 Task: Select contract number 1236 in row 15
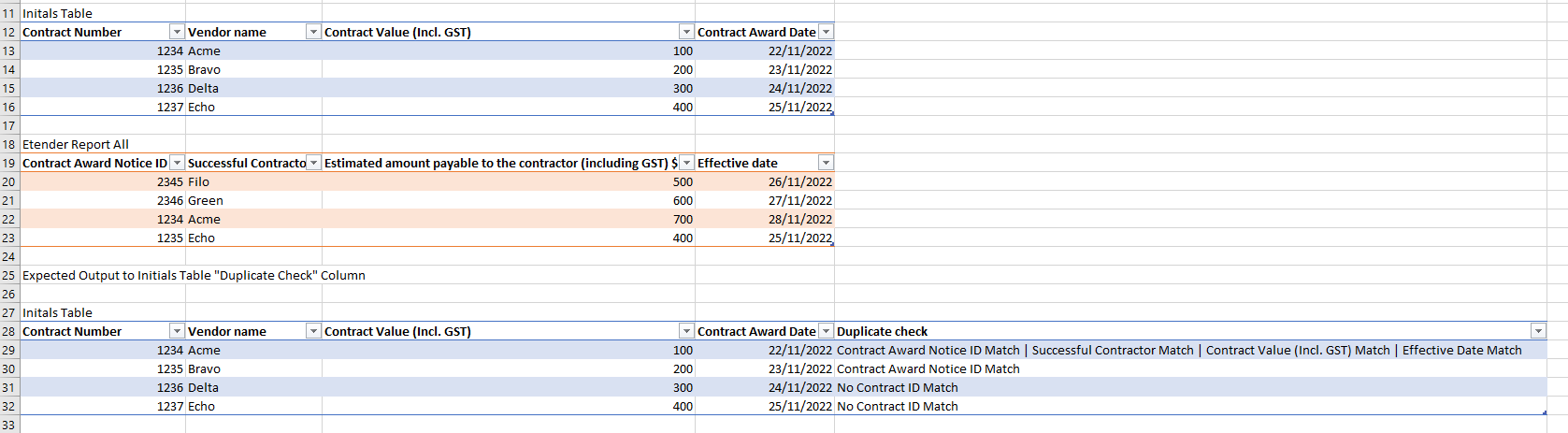pos(103,88)
